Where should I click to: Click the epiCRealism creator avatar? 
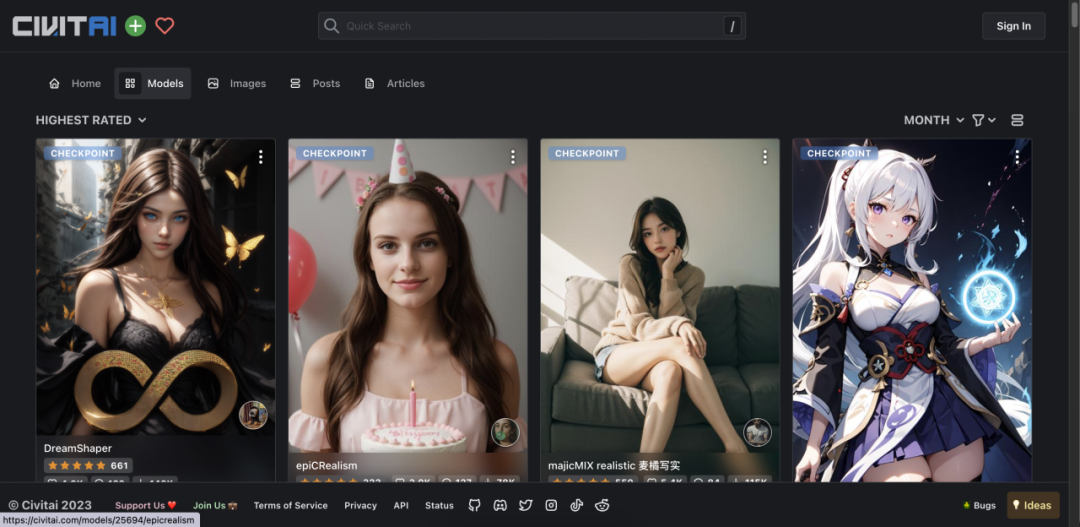click(x=505, y=432)
